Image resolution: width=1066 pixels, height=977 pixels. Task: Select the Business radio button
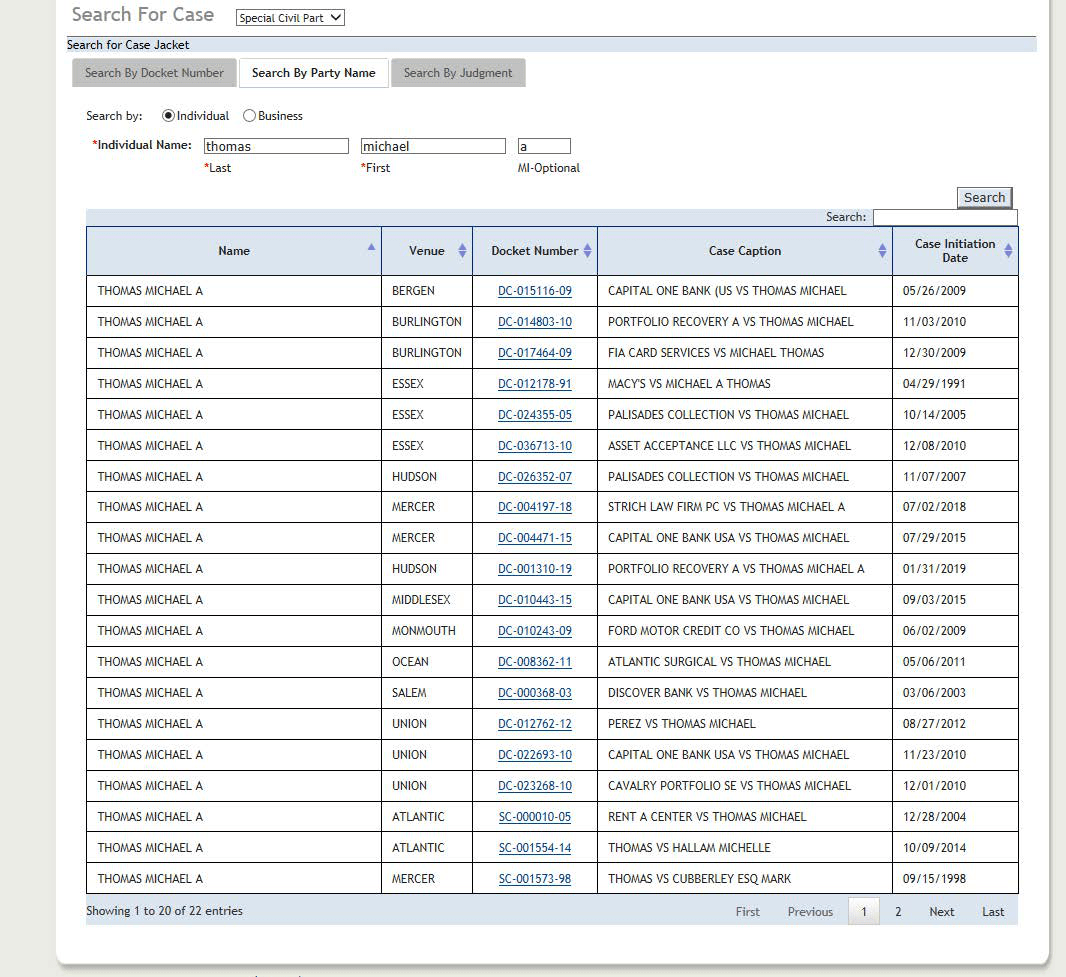pyautogui.click(x=249, y=116)
